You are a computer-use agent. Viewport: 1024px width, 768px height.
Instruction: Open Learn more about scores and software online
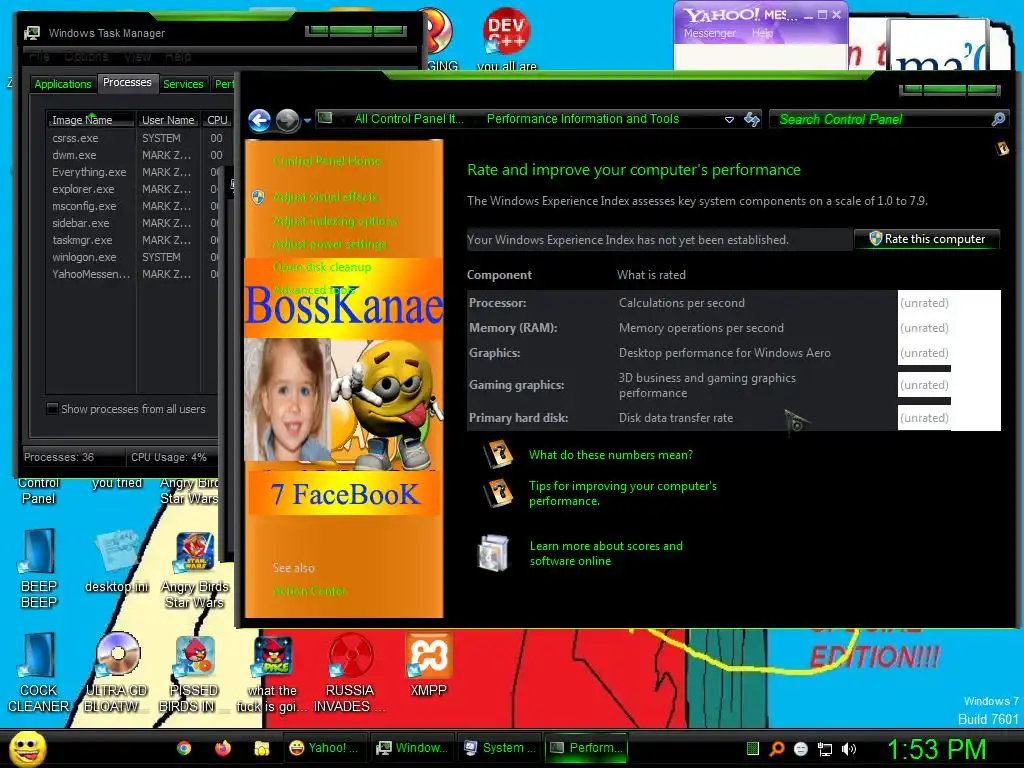point(606,553)
